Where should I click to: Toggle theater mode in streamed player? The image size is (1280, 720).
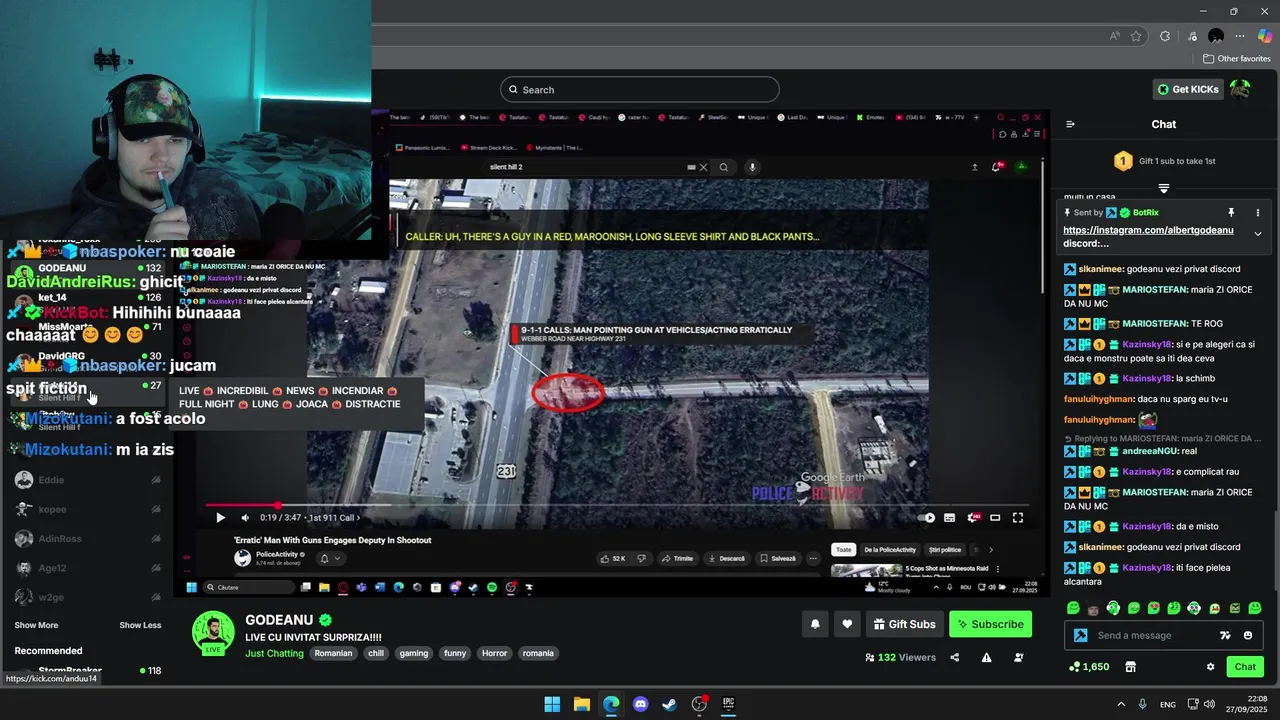pos(995,518)
